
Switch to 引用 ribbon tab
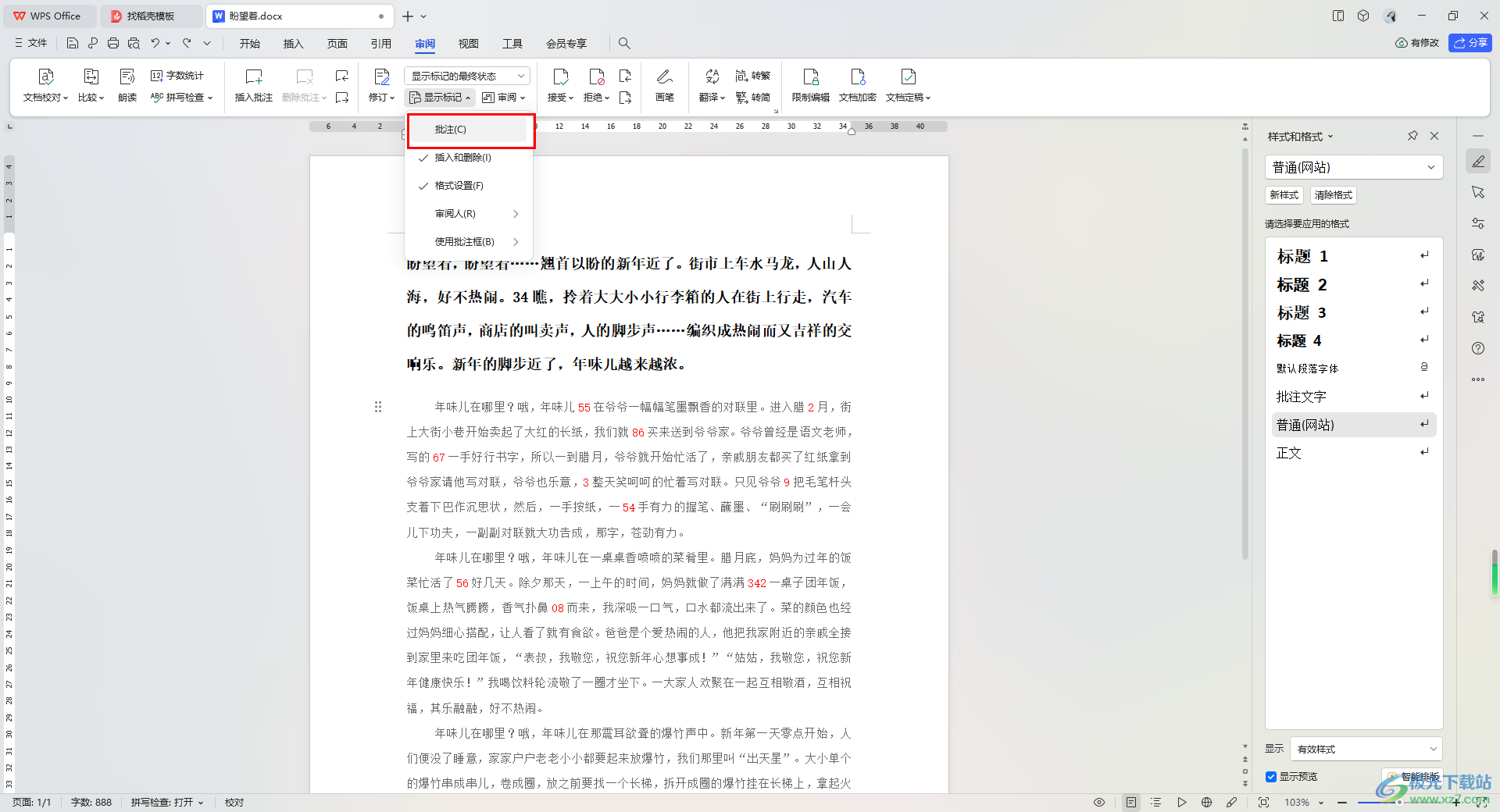click(381, 44)
